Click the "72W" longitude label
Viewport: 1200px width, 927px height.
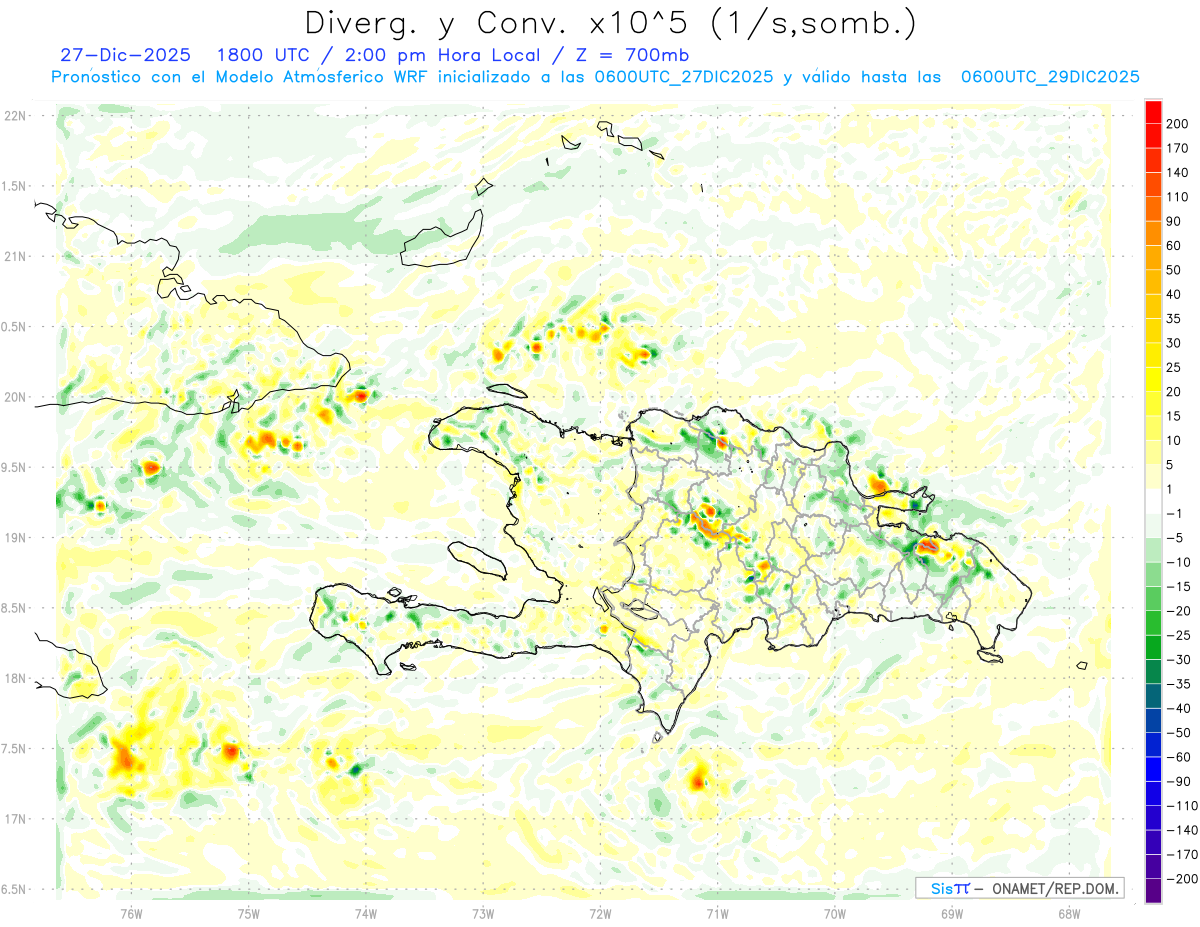coord(600,912)
